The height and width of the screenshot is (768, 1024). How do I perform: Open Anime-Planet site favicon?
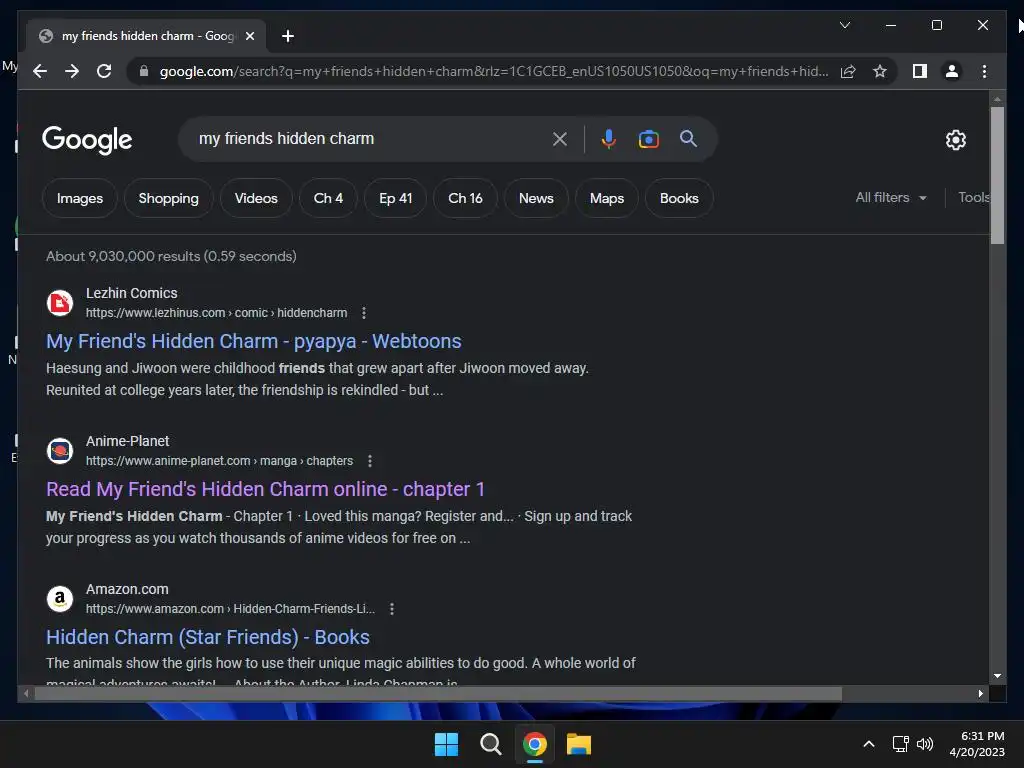60,451
